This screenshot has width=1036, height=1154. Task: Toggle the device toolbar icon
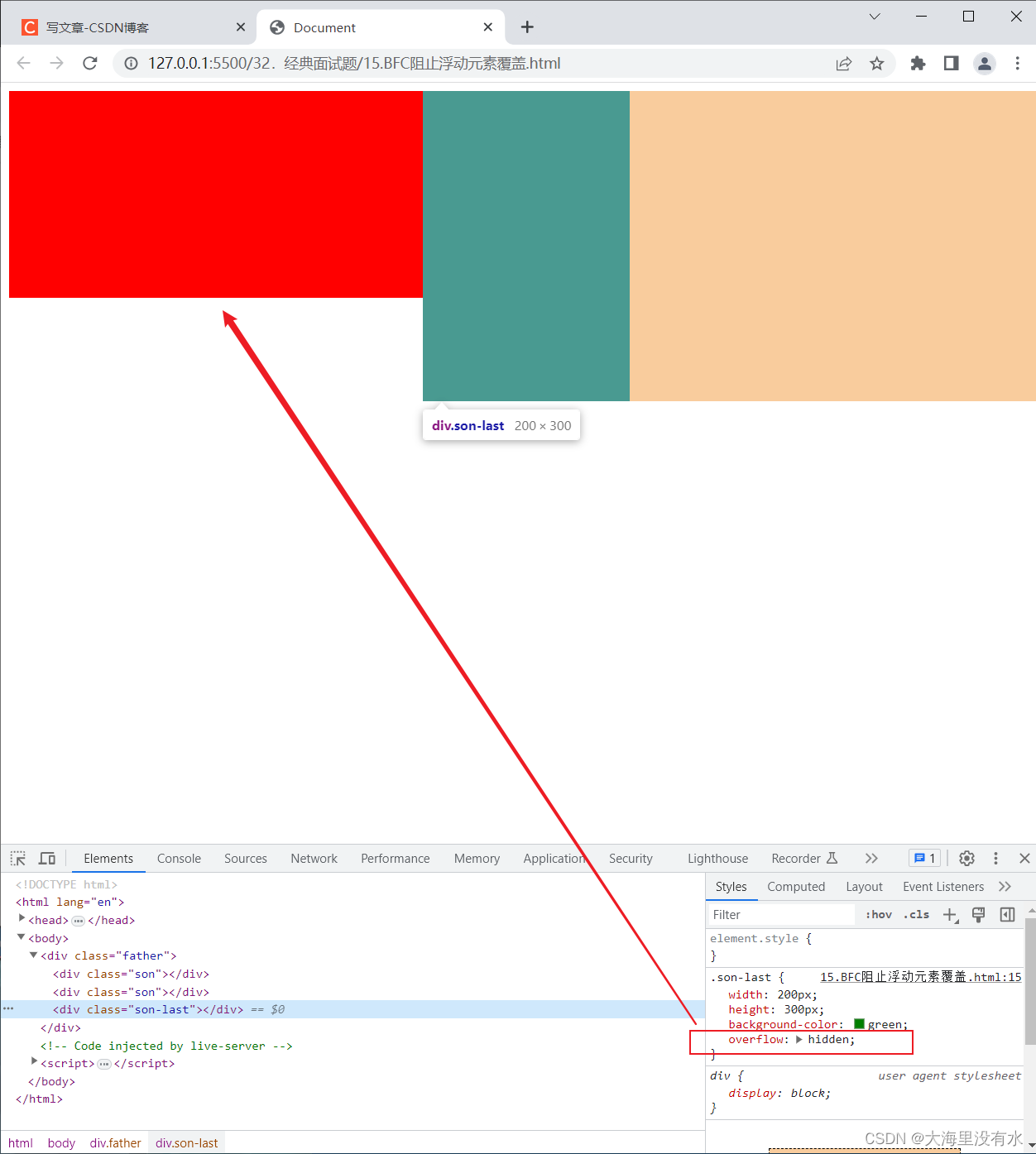pyautogui.click(x=47, y=859)
